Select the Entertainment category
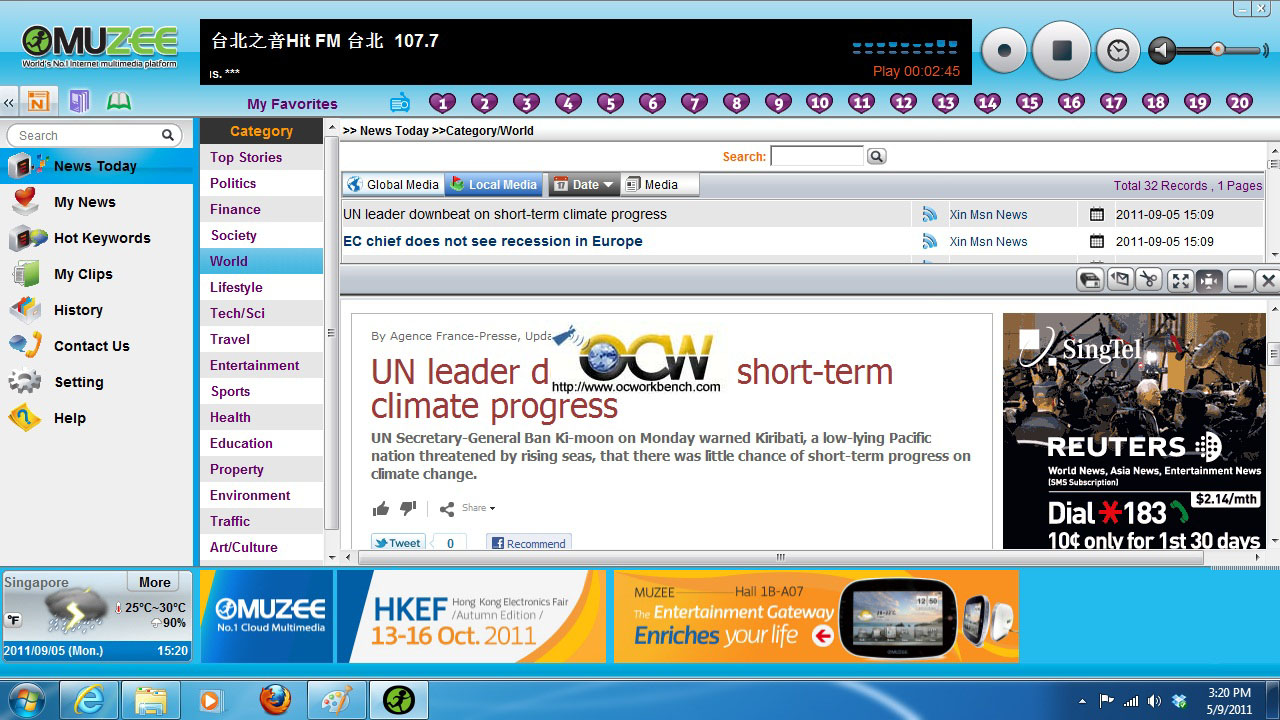This screenshot has height=720, width=1280. coord(261,365)
